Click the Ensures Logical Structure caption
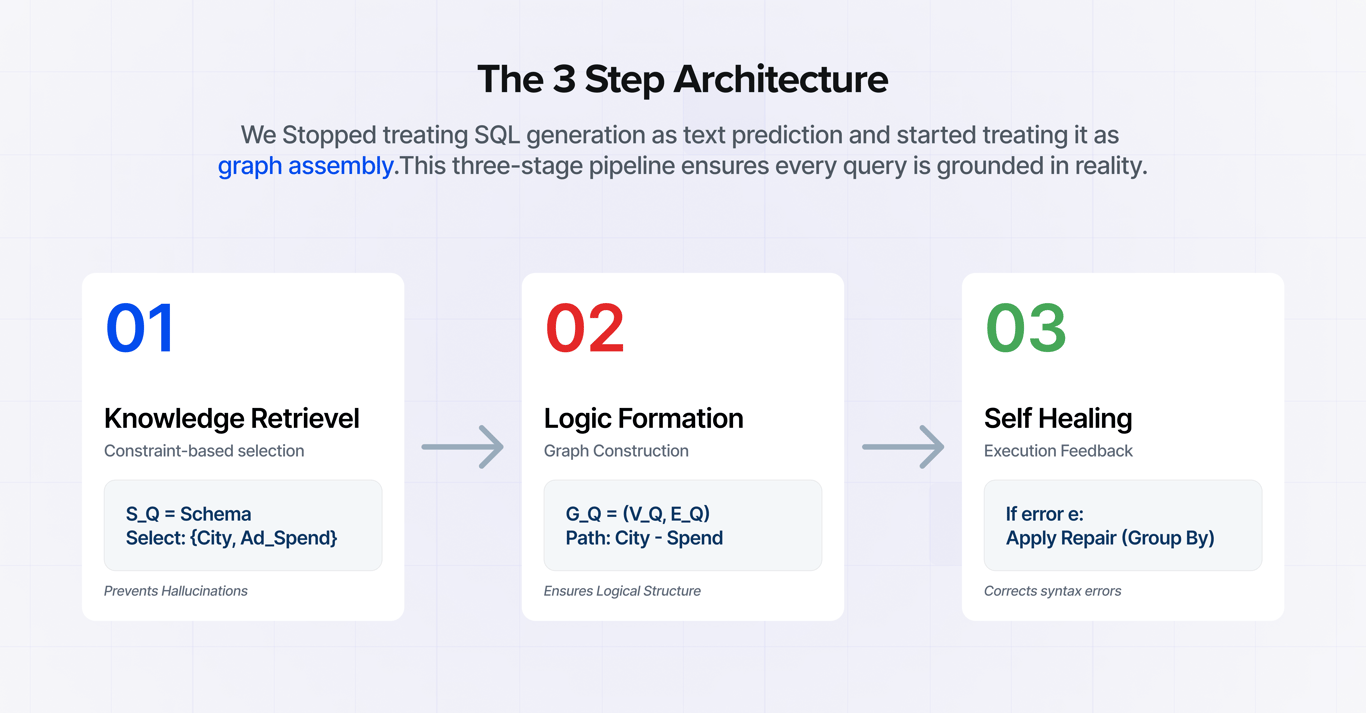The width and height of the screenshot is (1366, 713). tap(622, 591)
